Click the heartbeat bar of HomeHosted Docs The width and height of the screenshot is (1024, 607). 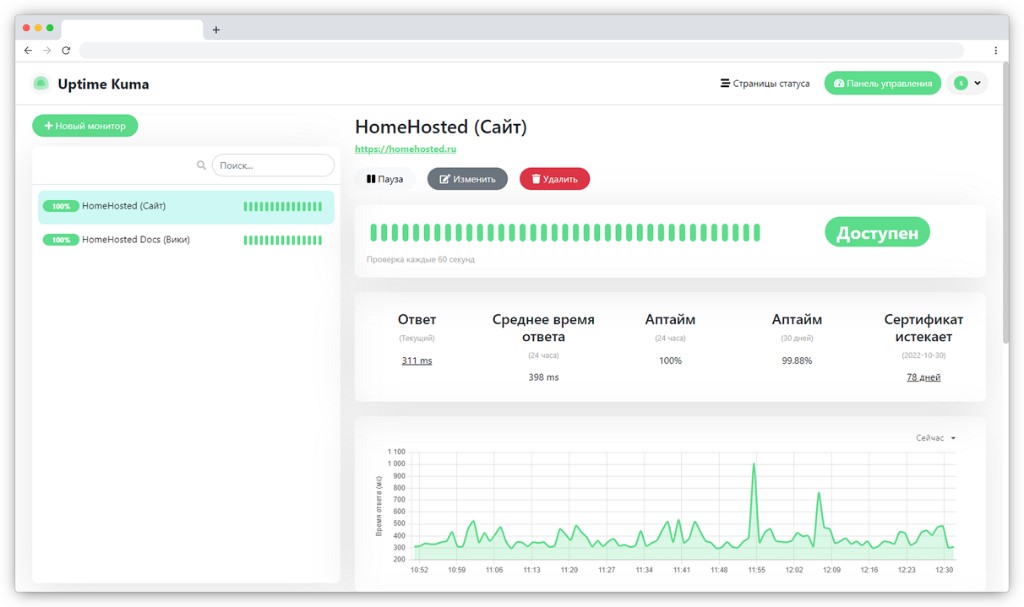pos(283,240)
